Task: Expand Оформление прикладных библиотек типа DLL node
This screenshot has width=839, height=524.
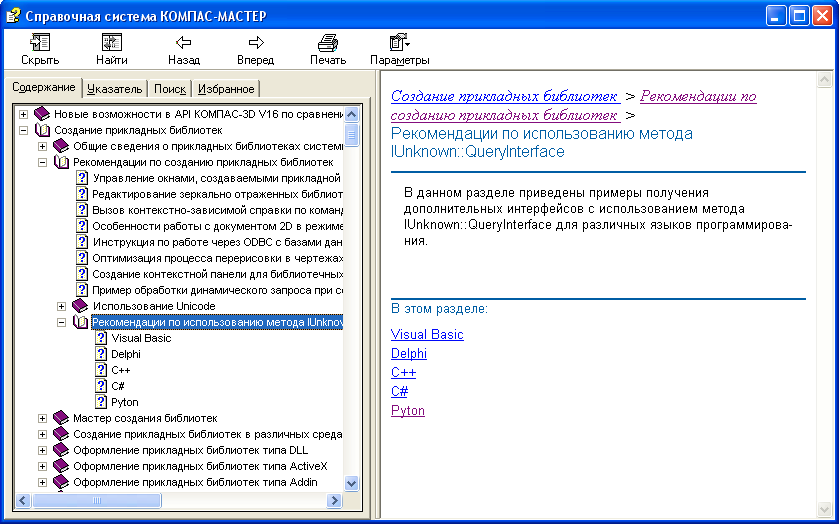Action: click(x=43, y=450)
